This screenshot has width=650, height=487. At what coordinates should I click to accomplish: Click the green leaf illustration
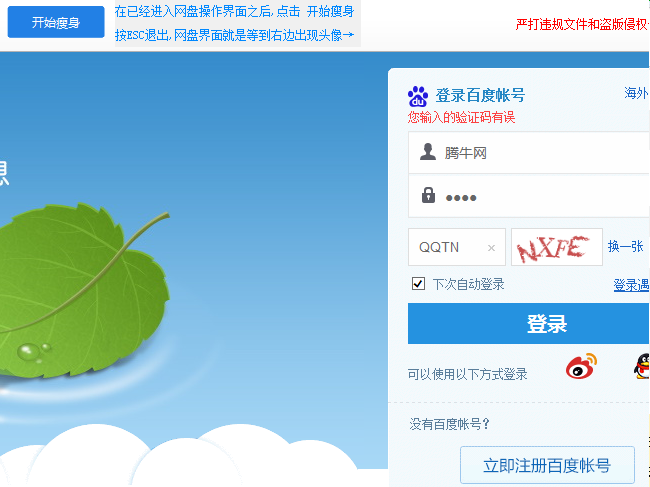click(x=81, y=290)
